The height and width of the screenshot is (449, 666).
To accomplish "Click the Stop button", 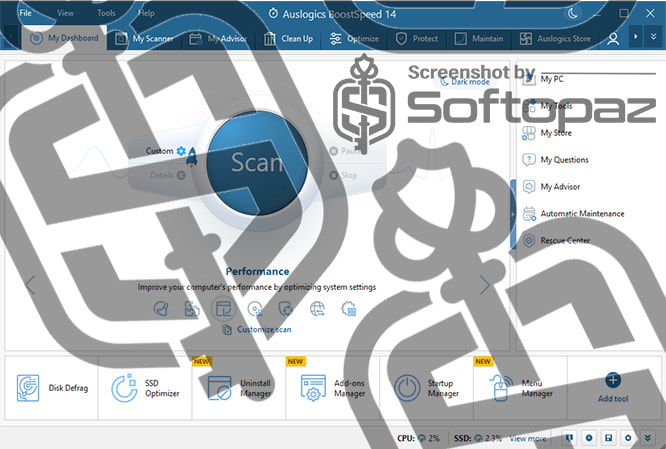I will click(343, 175).
